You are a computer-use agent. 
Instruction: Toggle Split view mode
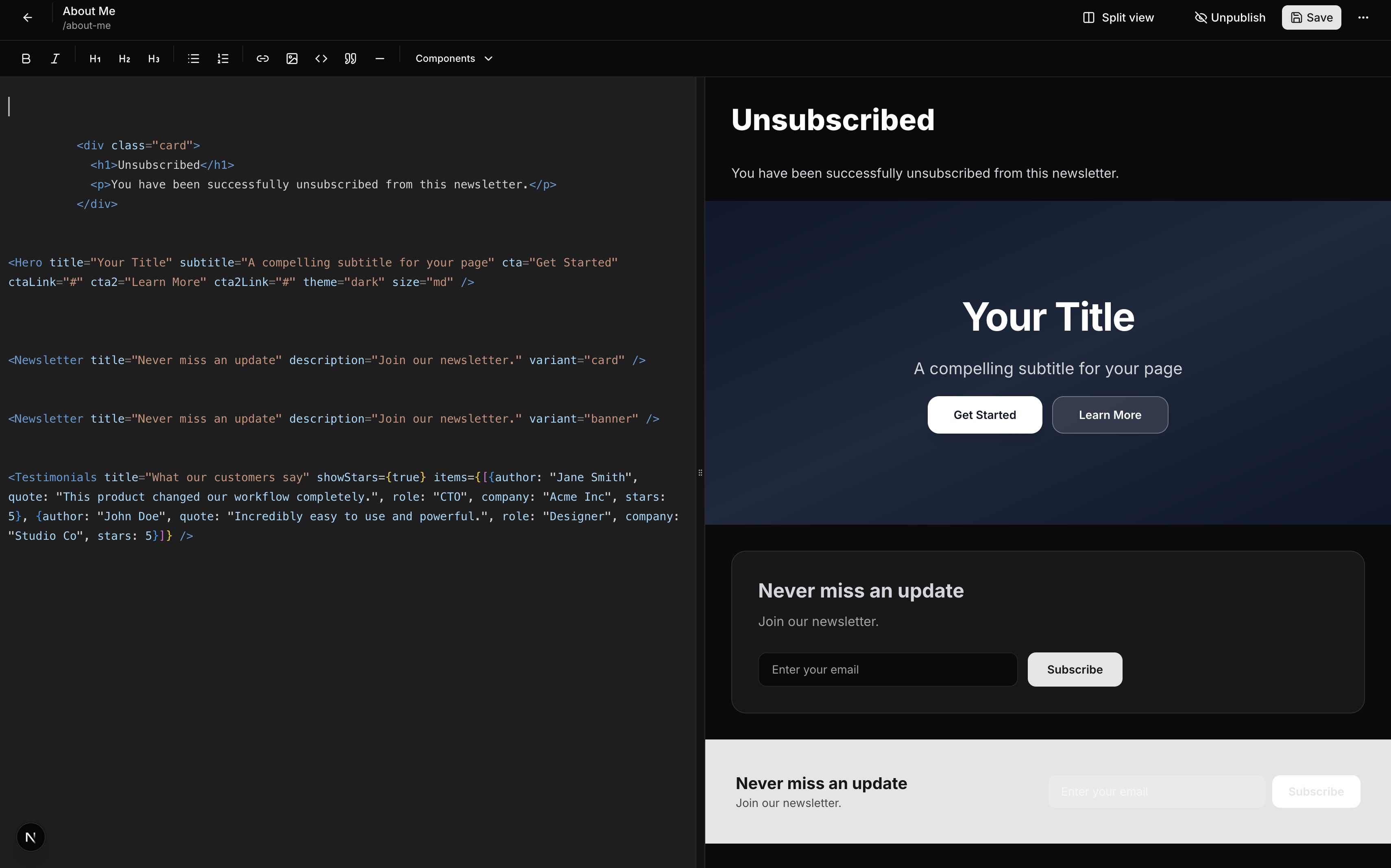point(1118,18)
